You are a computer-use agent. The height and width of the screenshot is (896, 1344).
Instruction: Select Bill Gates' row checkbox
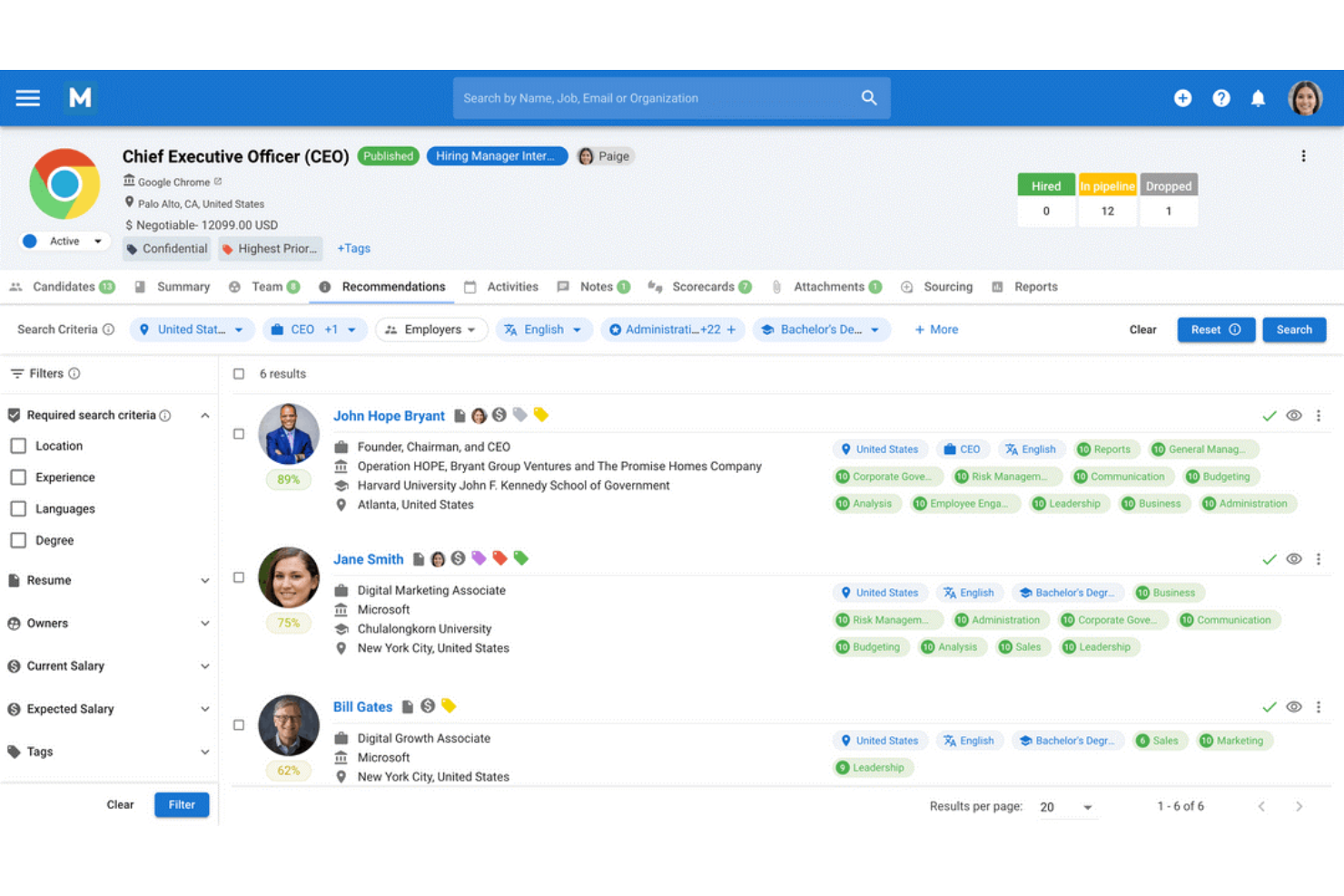(x=239, y=725)
